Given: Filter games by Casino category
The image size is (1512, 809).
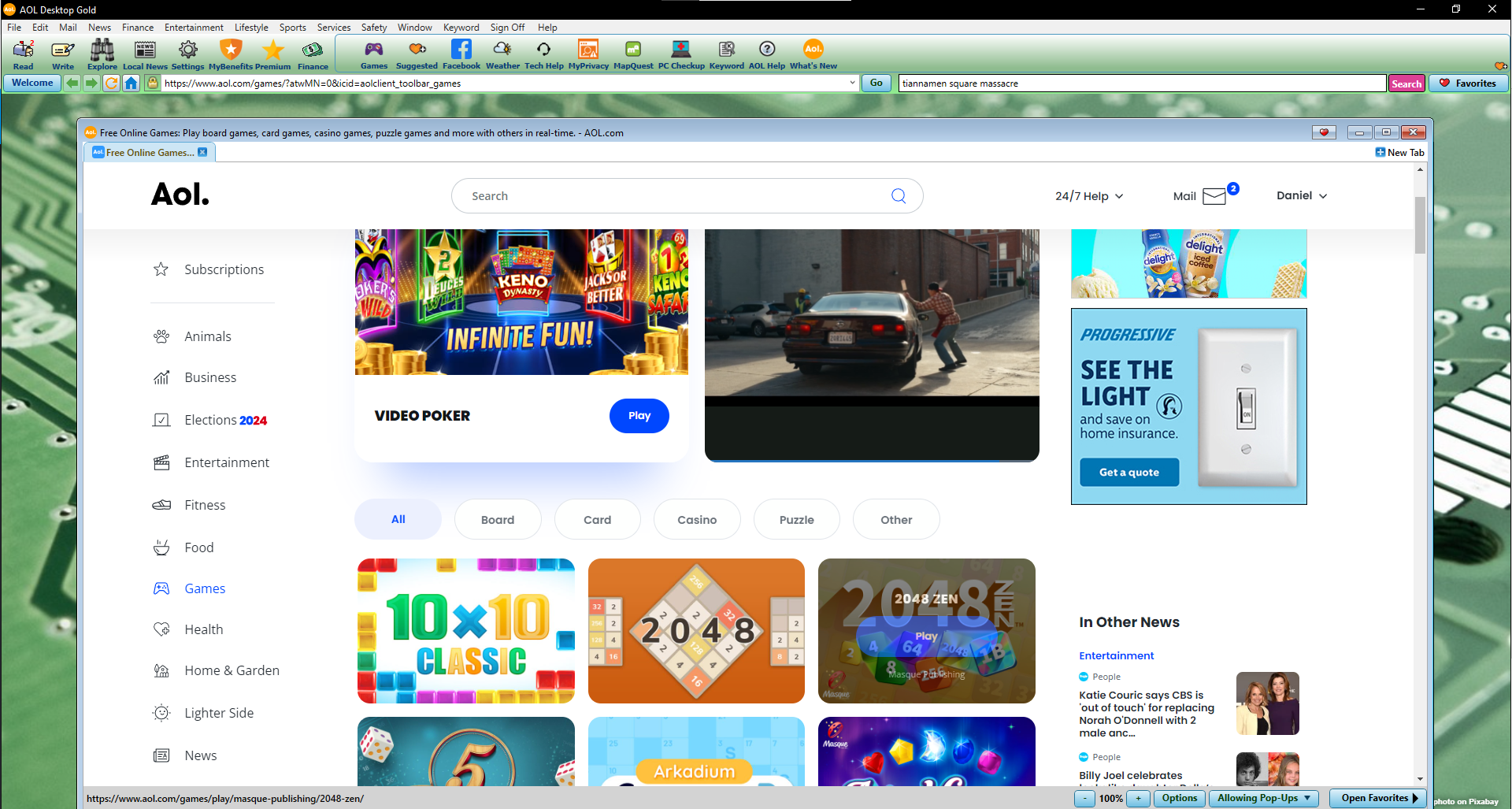Looking at the screenshot, I should (697, 520).
